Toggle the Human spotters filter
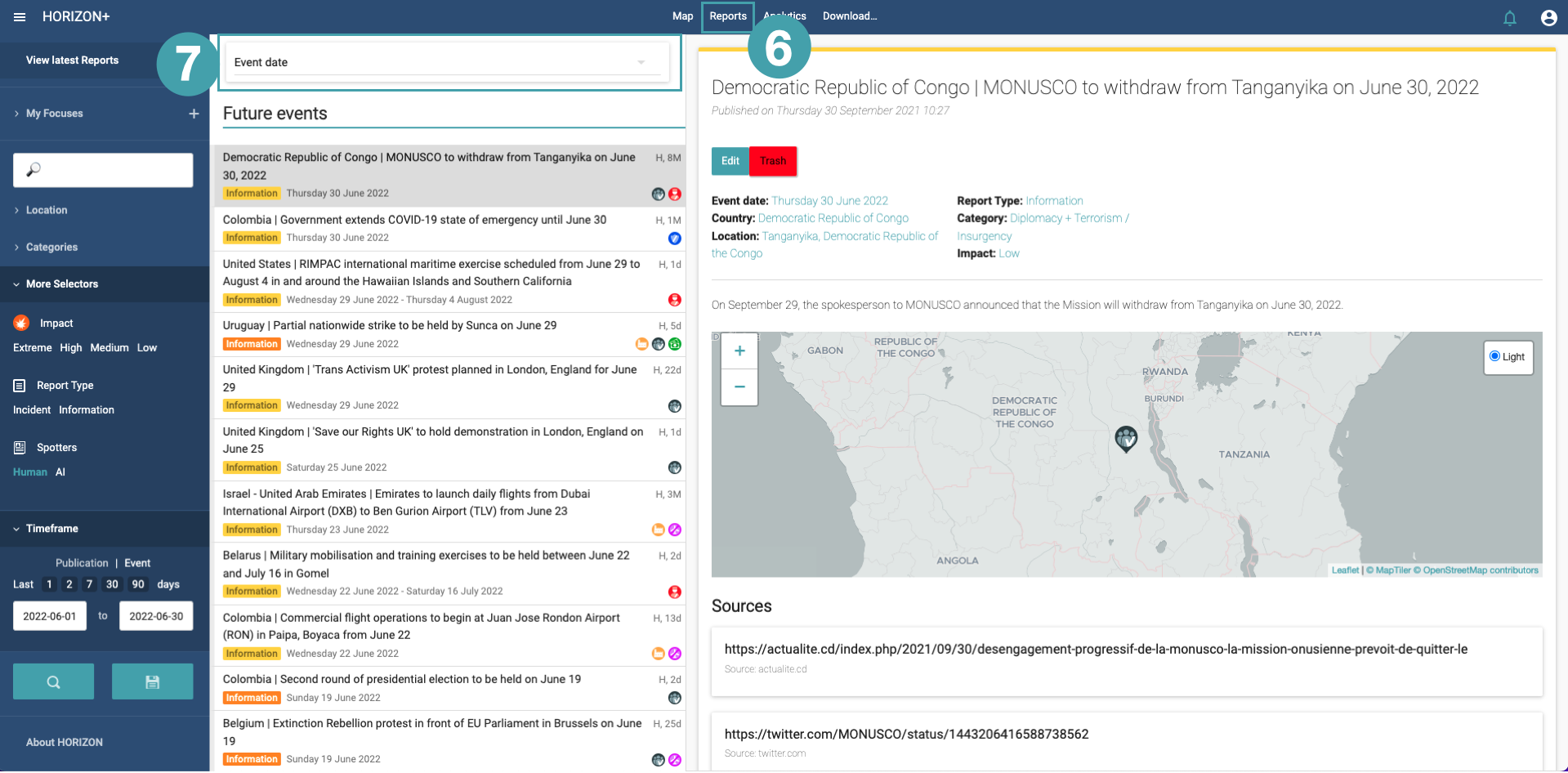The height and width of the screenshot is (773, 1568). (x=30, y=472)
